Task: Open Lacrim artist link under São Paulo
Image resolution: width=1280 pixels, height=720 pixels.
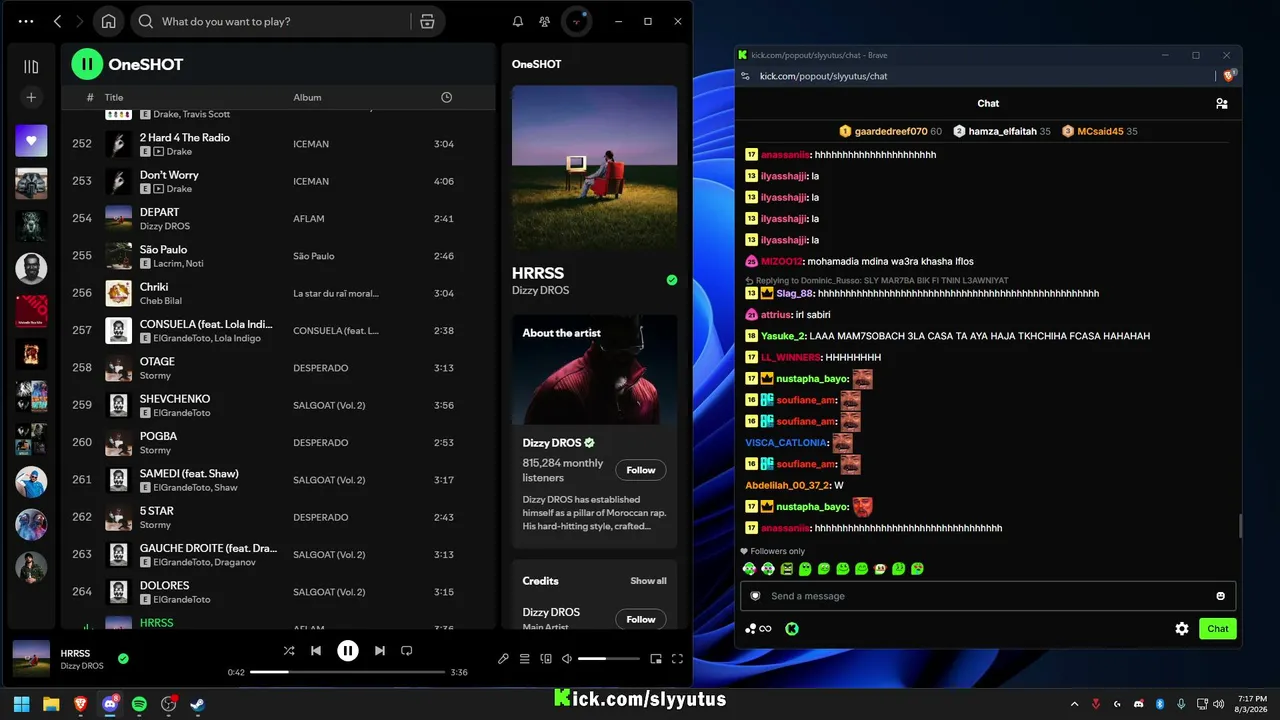Action: [167, 264]
